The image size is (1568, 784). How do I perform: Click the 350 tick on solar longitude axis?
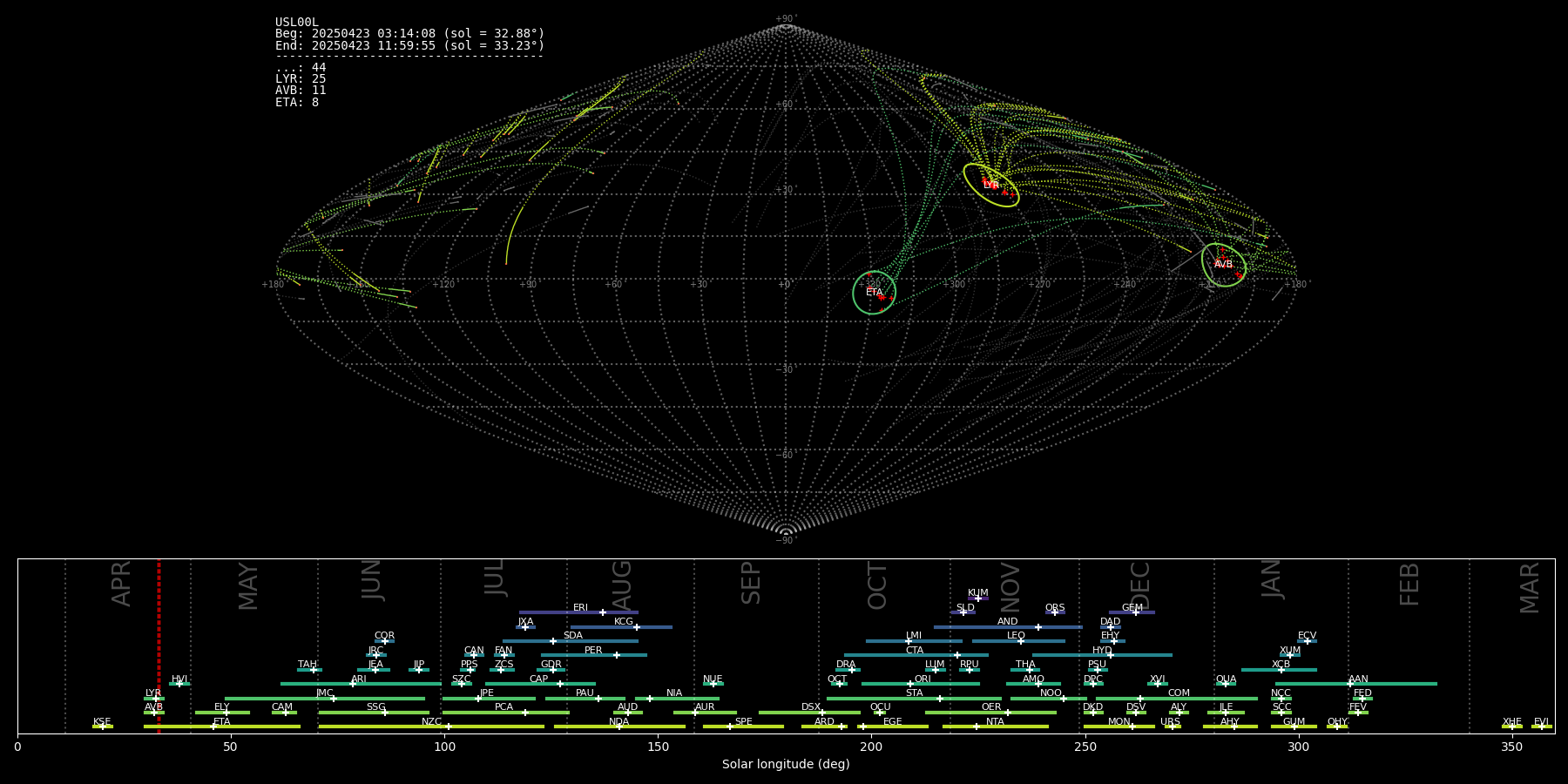click(1511, 747)
